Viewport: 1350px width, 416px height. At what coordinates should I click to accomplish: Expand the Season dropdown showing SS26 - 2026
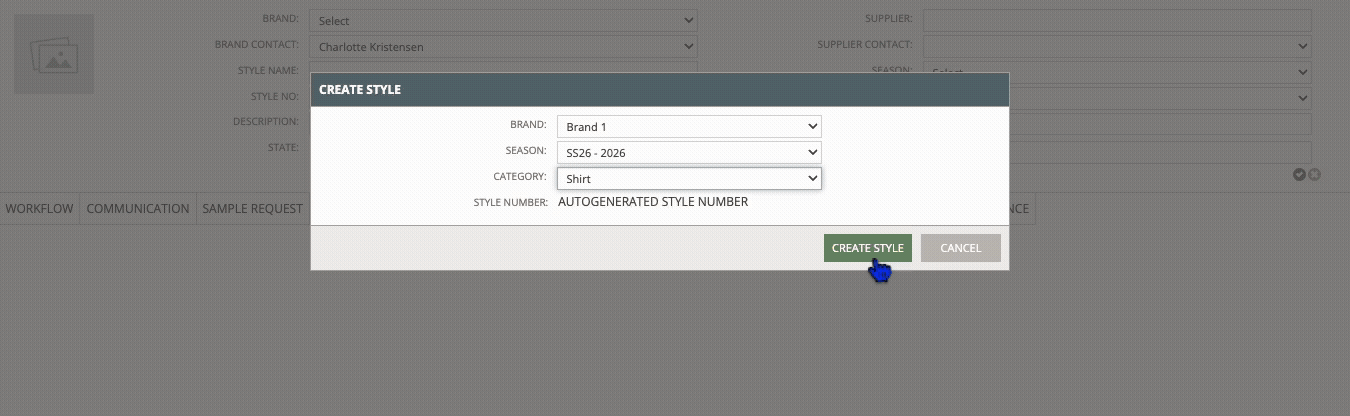tap(689, 153)
